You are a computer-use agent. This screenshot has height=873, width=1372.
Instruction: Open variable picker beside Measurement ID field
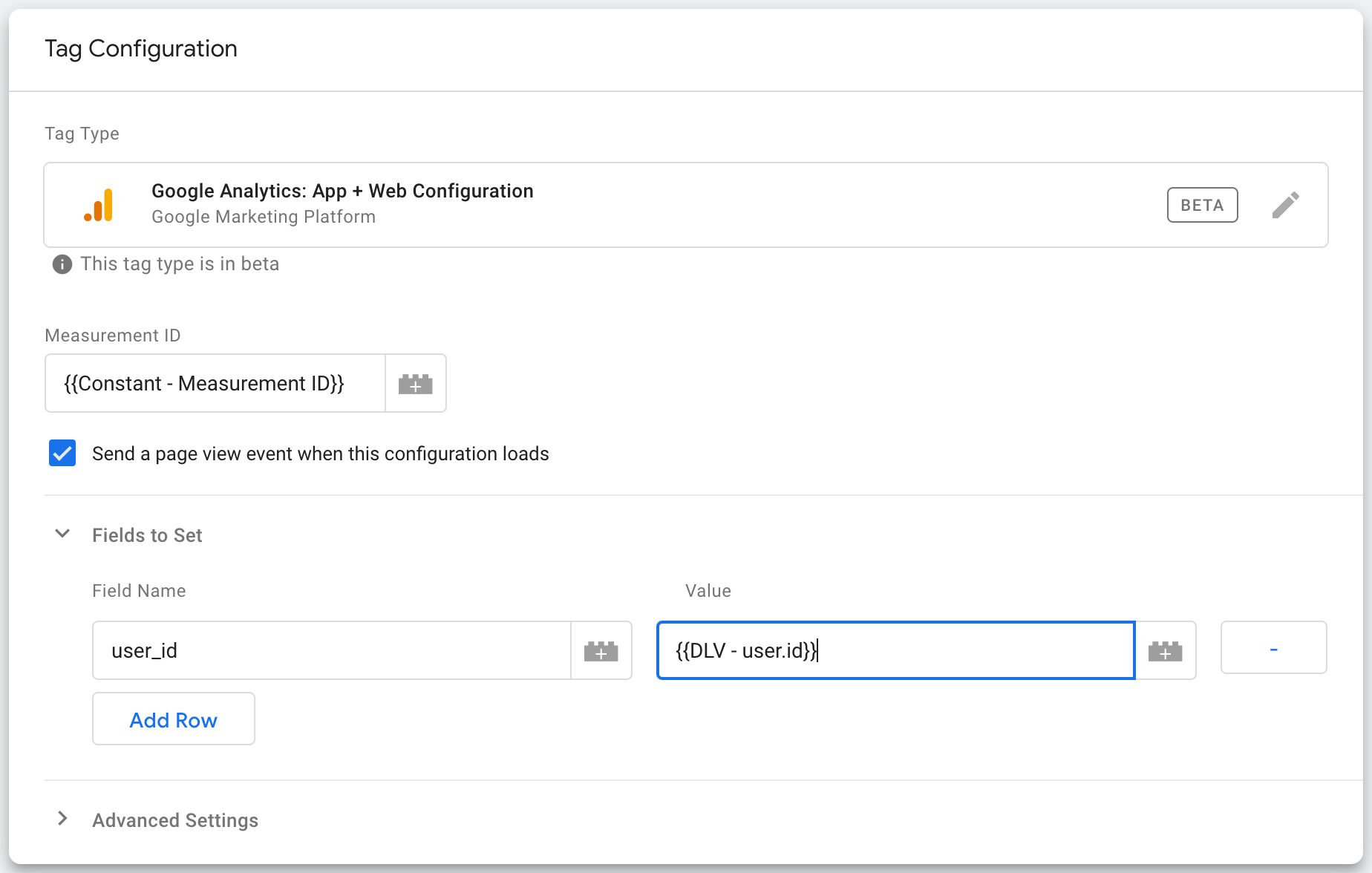pos(415,384)
